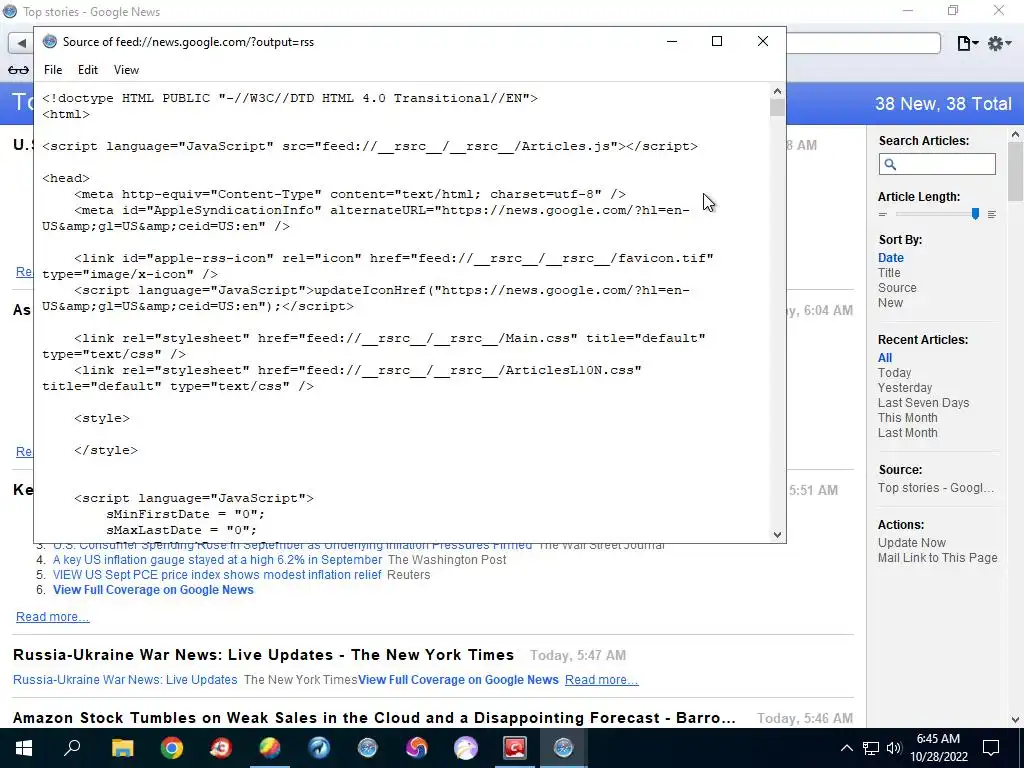Show hidden system tray icons
The width and height of the screenshot is (1024, 768).
coord(846,748)
